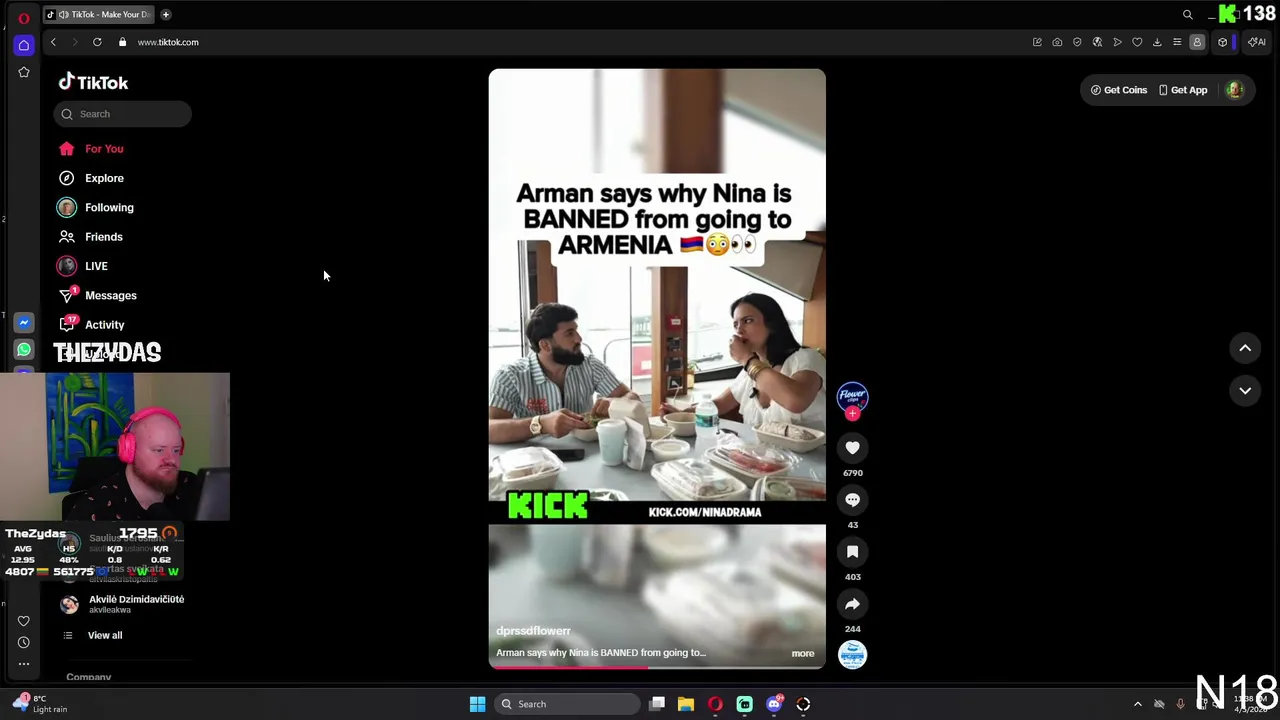Click the TikTok logo
Screen dimensions: 1280x720
point(93,83)
